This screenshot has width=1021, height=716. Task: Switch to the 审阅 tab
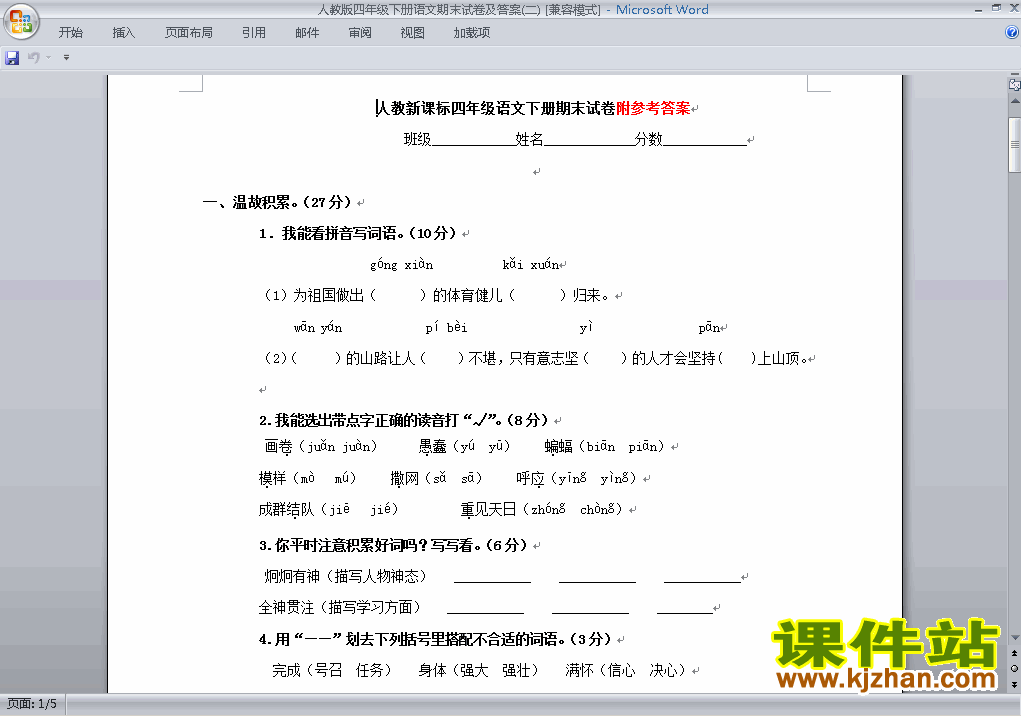click(360, 33)
